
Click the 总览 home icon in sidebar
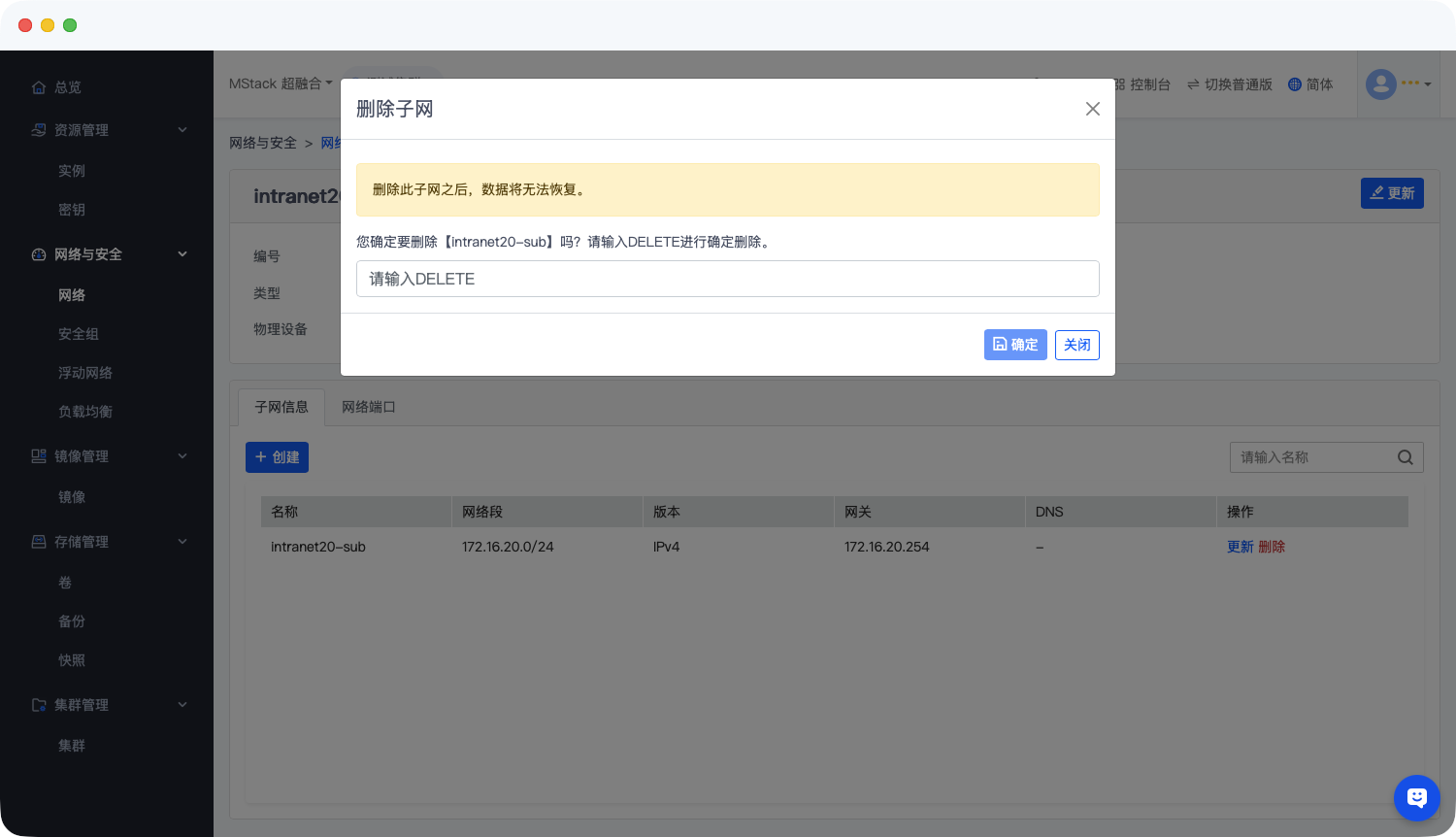click(39, 87)
